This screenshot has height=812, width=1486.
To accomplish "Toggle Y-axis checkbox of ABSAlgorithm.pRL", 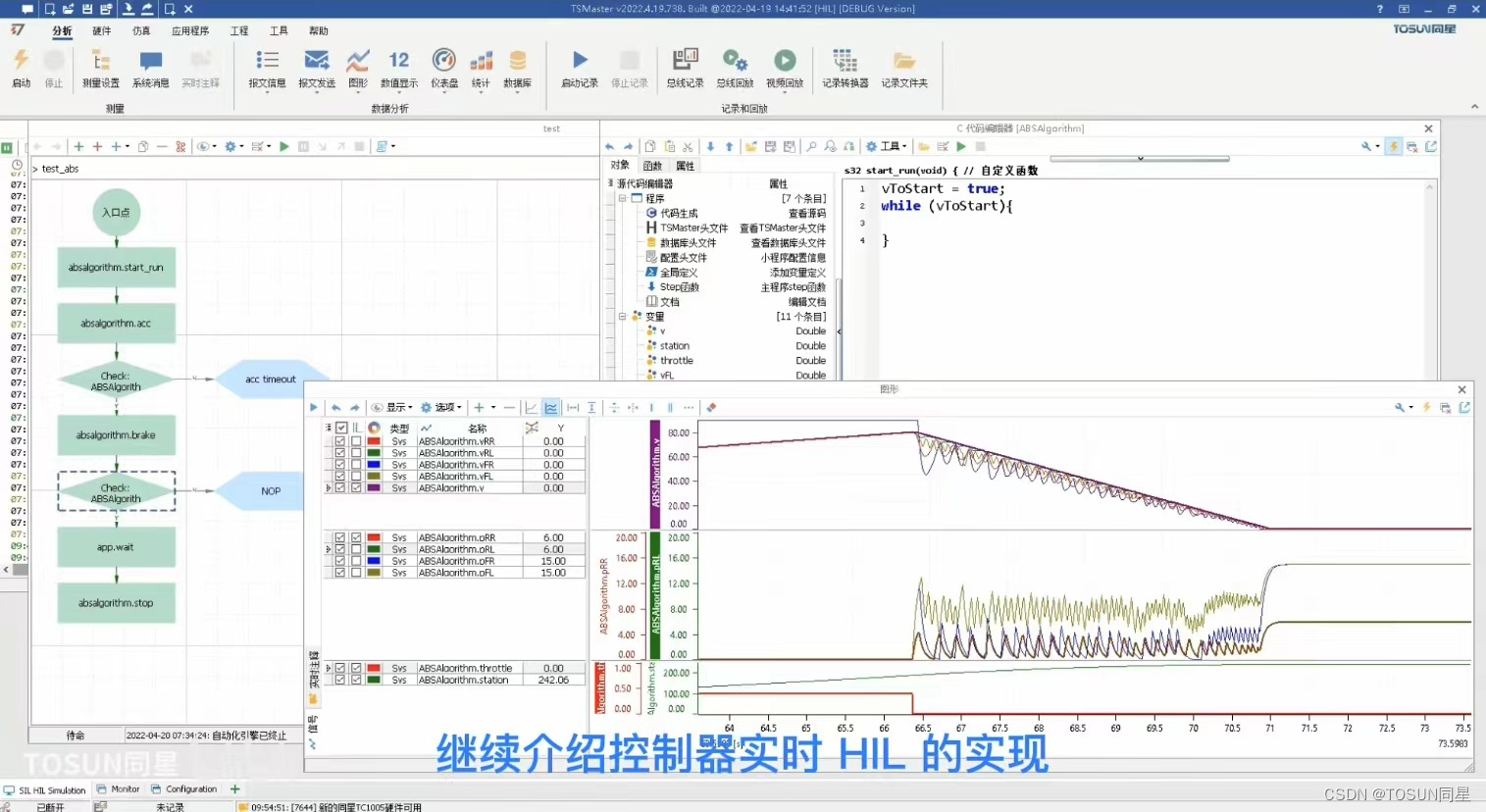I will pos(356,549).
